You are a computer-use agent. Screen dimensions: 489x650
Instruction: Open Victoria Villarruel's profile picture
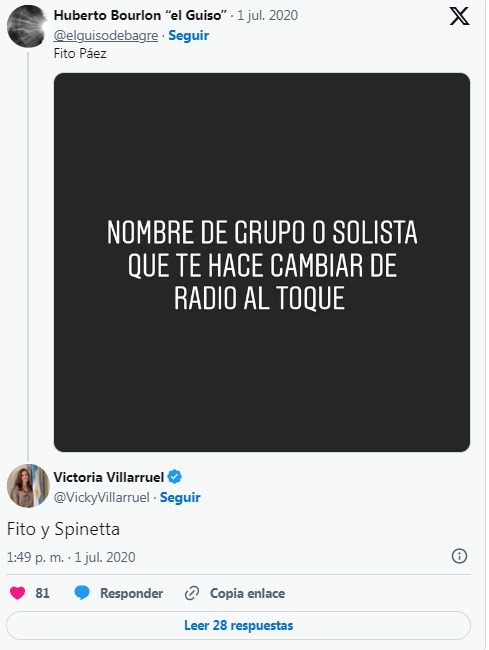(28, 485)
